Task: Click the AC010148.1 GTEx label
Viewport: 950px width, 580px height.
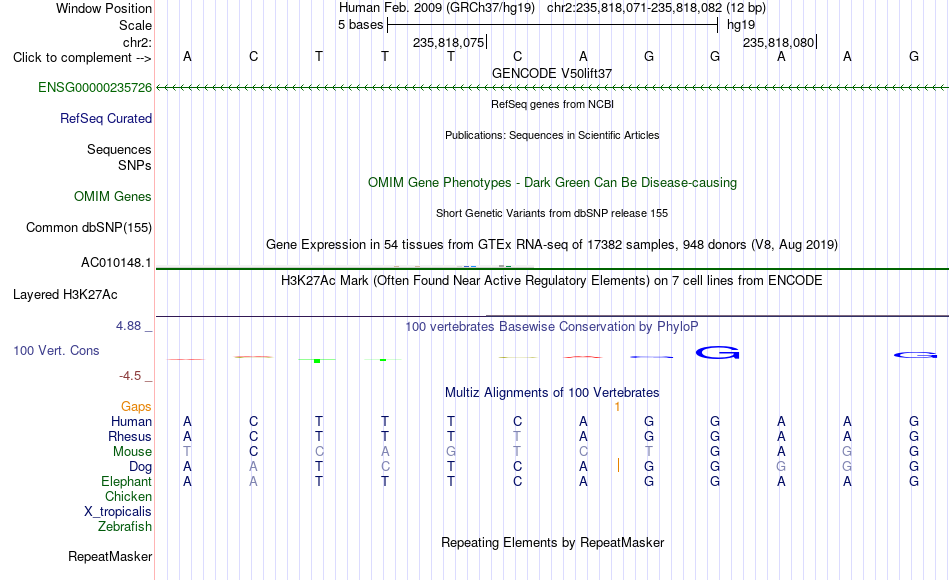Action: (x=116, y=262)
